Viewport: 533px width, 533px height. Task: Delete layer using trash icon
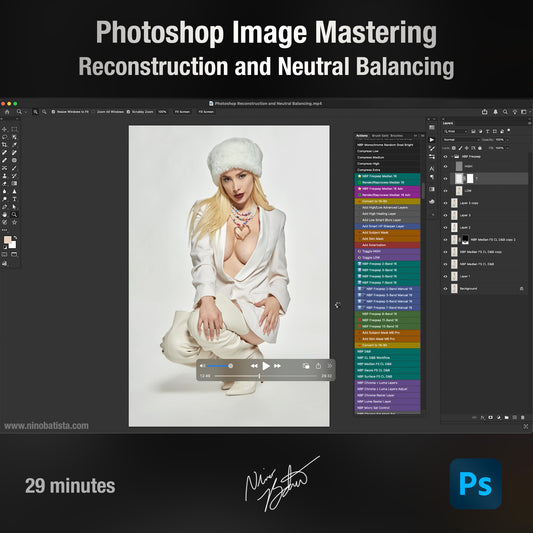click(522, 417)
